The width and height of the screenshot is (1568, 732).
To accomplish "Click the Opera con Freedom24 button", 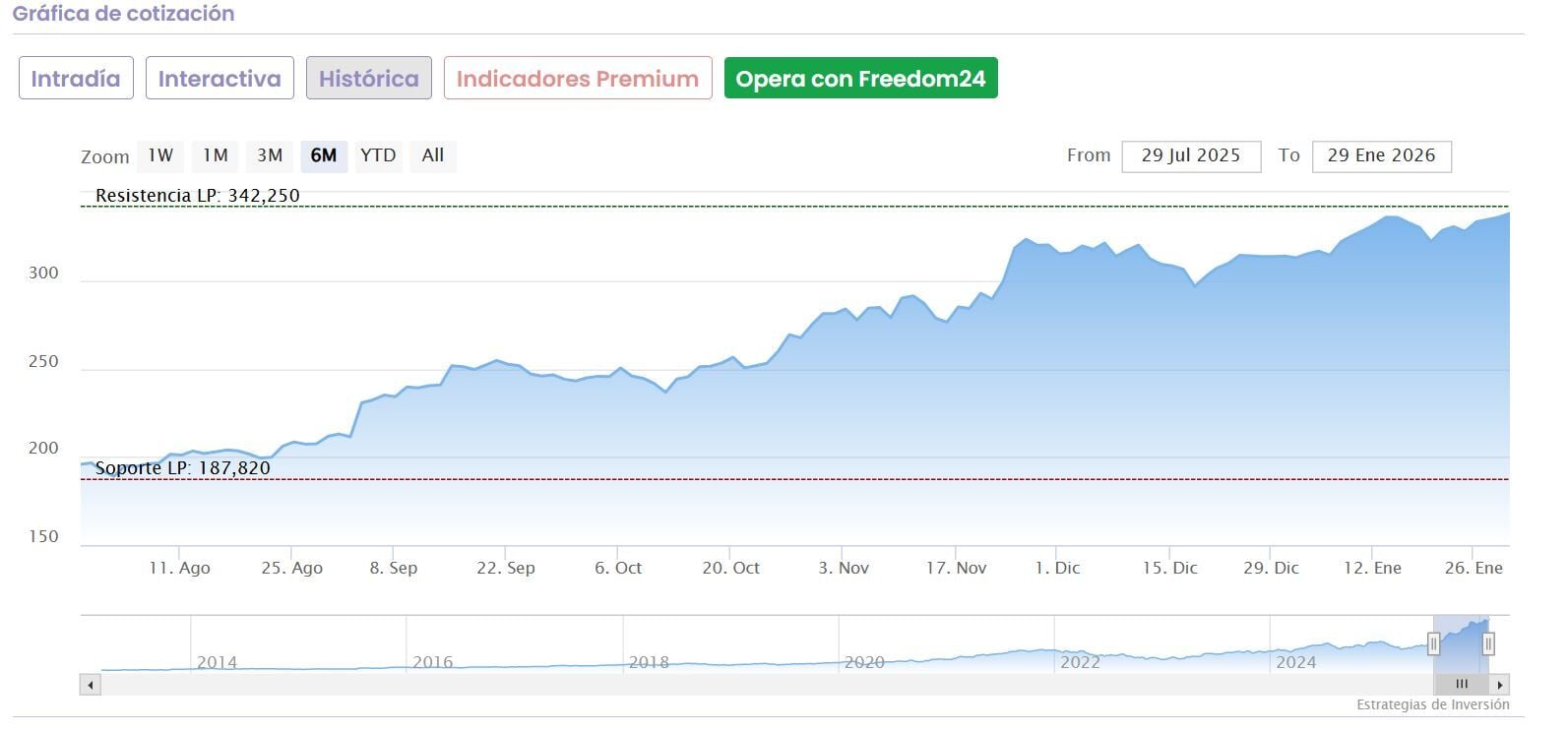I will (x=860, y=79).
